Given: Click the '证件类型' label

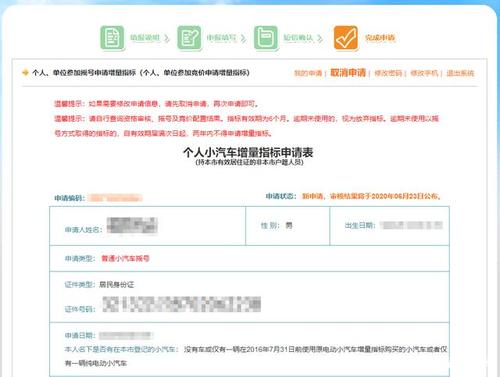Looking at the screenshot, I should tap(80, 285).
